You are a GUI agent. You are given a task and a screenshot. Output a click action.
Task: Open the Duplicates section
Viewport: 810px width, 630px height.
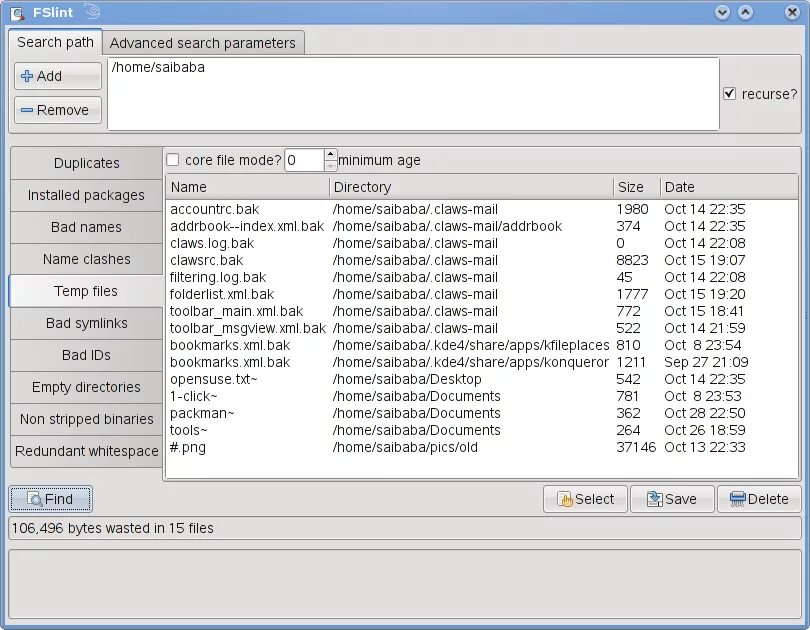click(86, 163)
